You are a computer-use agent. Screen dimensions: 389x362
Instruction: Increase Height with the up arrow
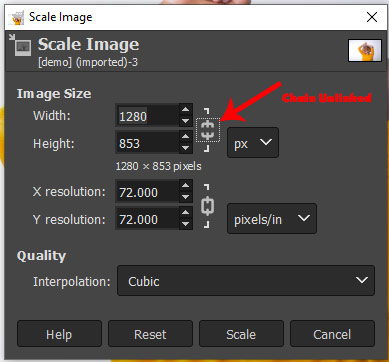tap(186, 136)
